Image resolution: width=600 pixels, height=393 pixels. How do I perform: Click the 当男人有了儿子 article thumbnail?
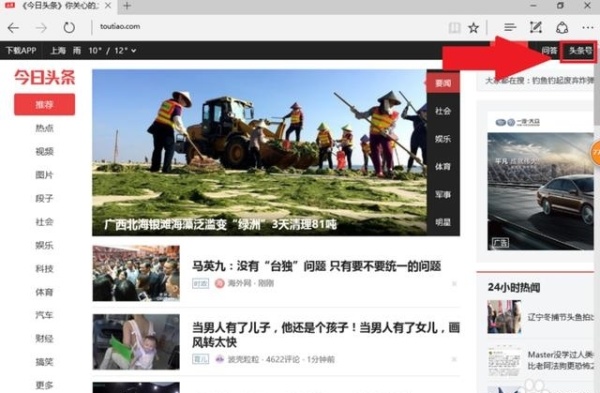click(136, 342)
